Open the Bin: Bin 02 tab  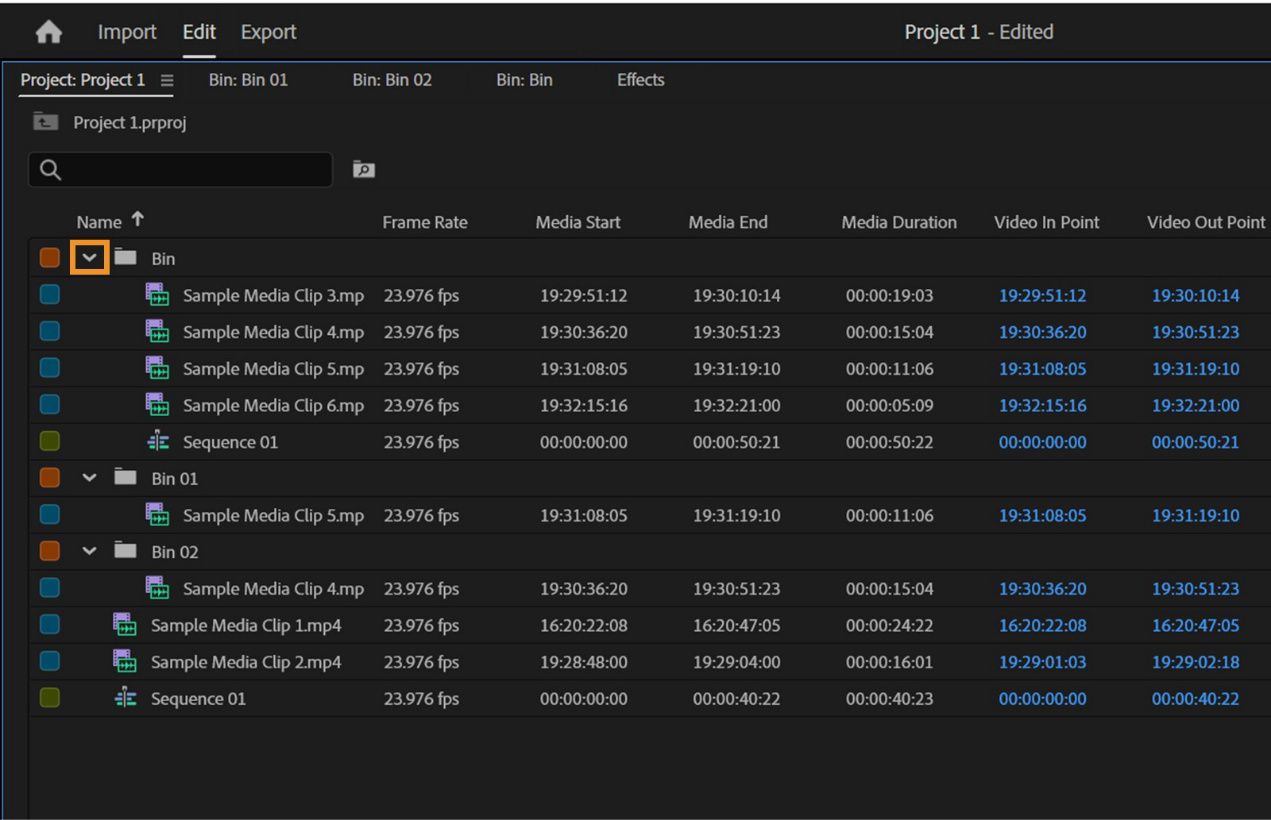coord(392,80)
